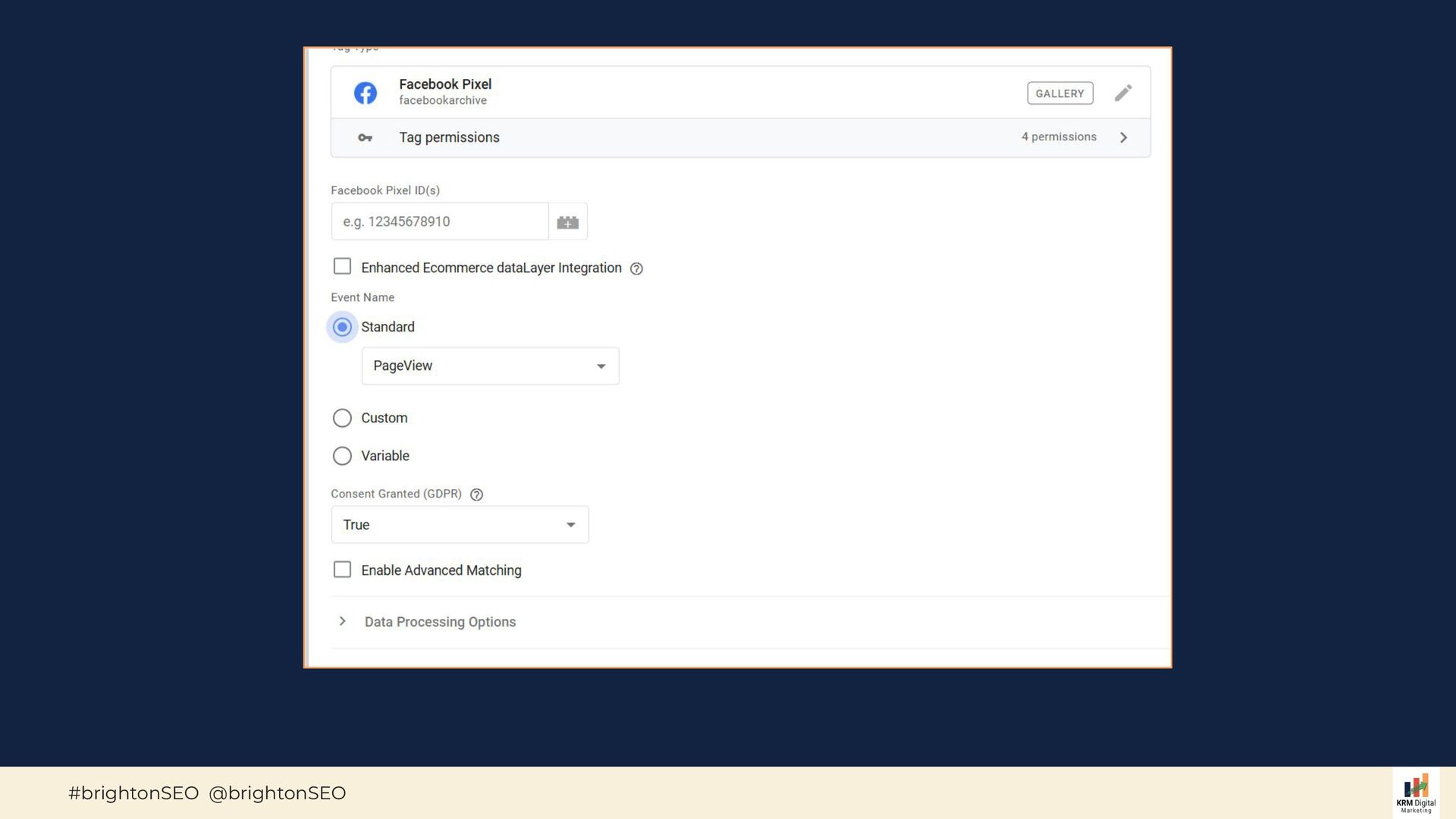
Task: Open tag permissions via right chevron
Action: (1124, 137)
